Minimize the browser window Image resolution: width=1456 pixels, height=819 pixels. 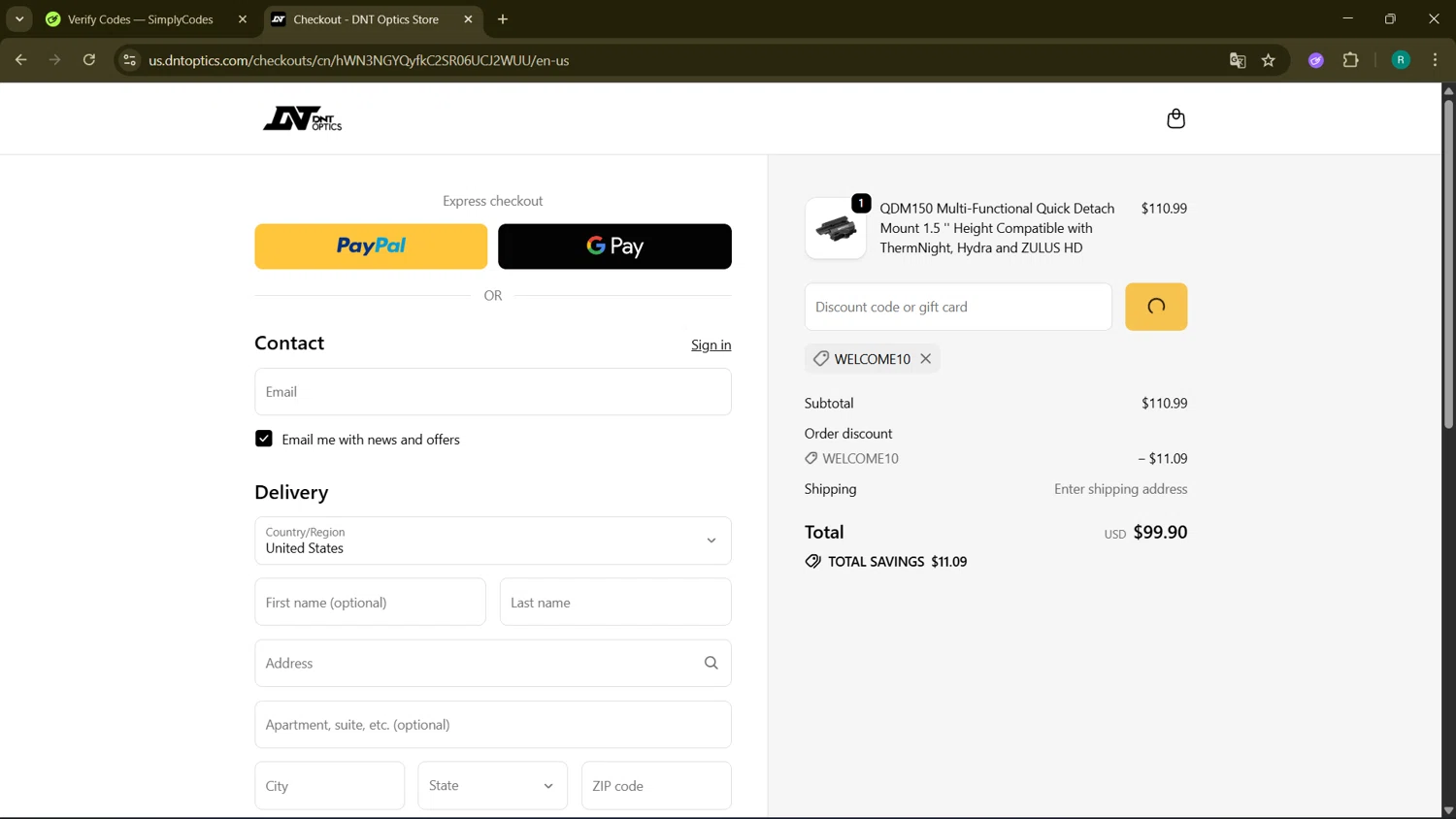point(1347,19)
